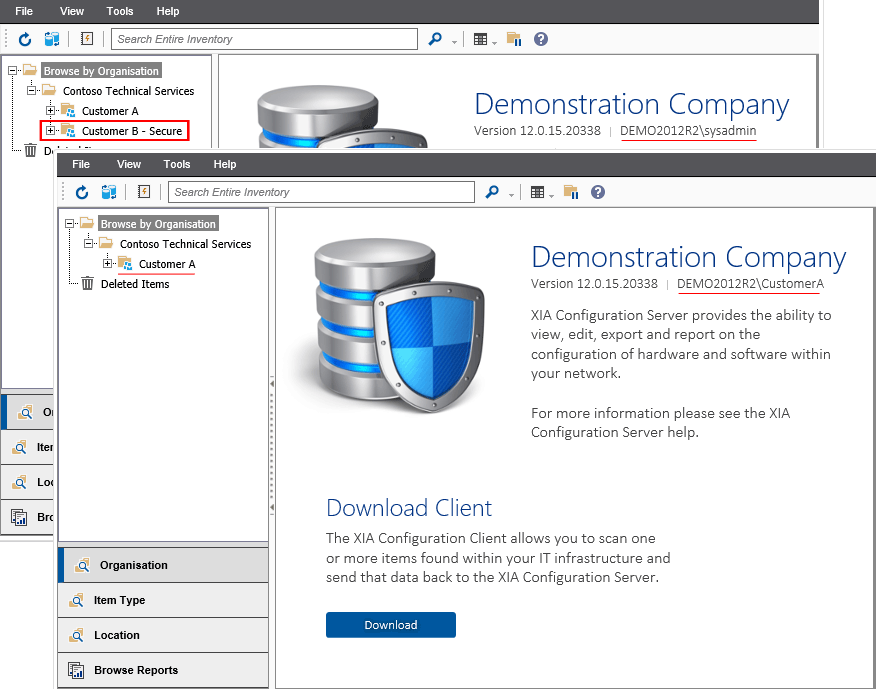Select Customer B - Secure in back window

coord(132,131)
